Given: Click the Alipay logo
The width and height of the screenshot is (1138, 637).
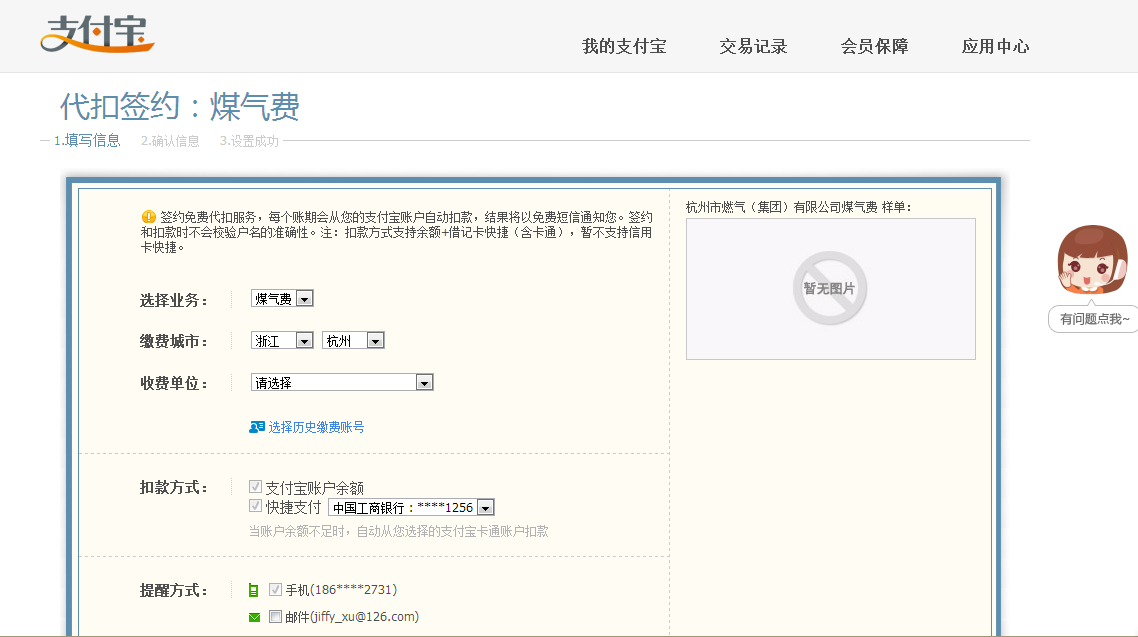Looking at the screenshot, I should click(97, 35).
